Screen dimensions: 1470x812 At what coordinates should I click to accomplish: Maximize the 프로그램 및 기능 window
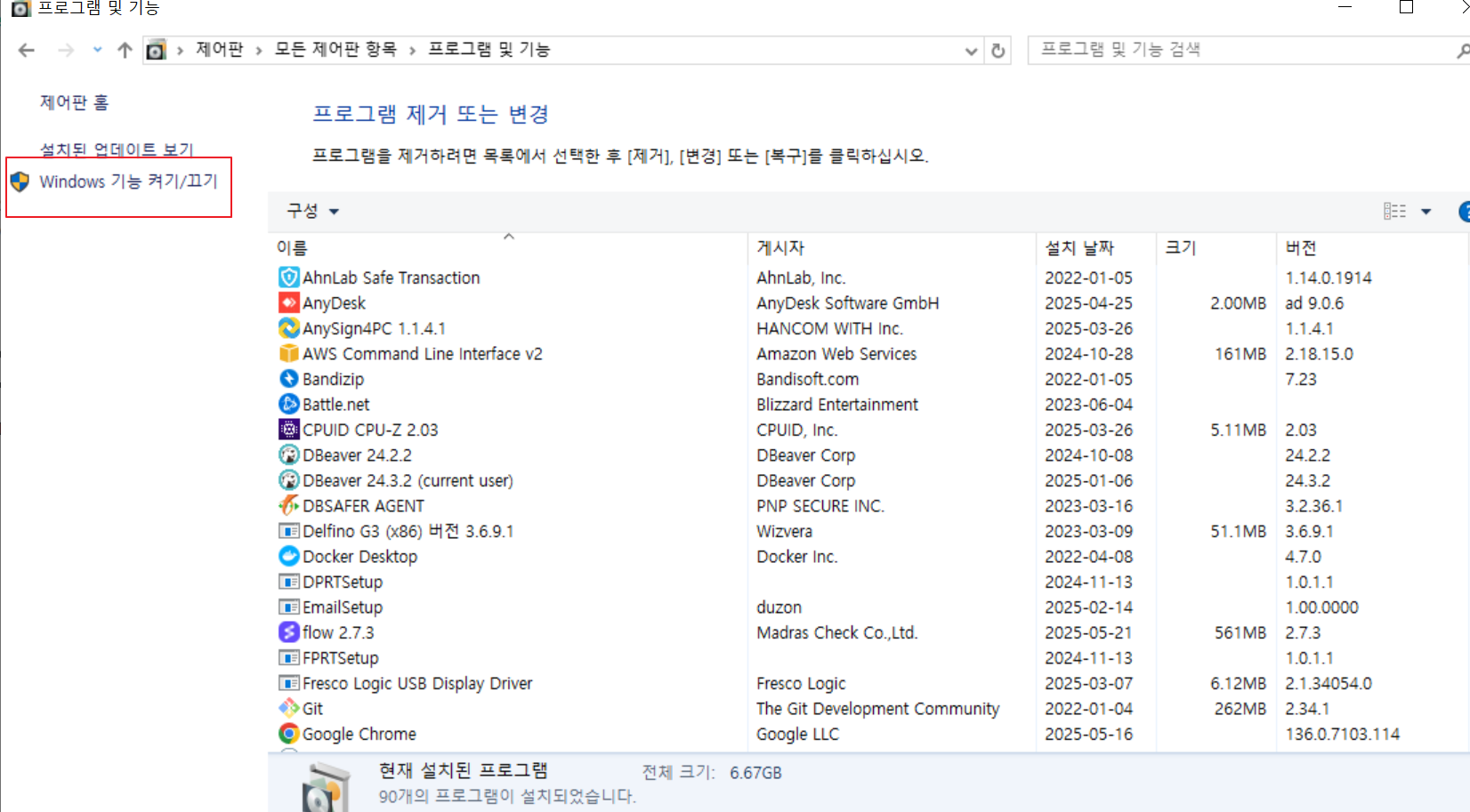click(1406, 7)
